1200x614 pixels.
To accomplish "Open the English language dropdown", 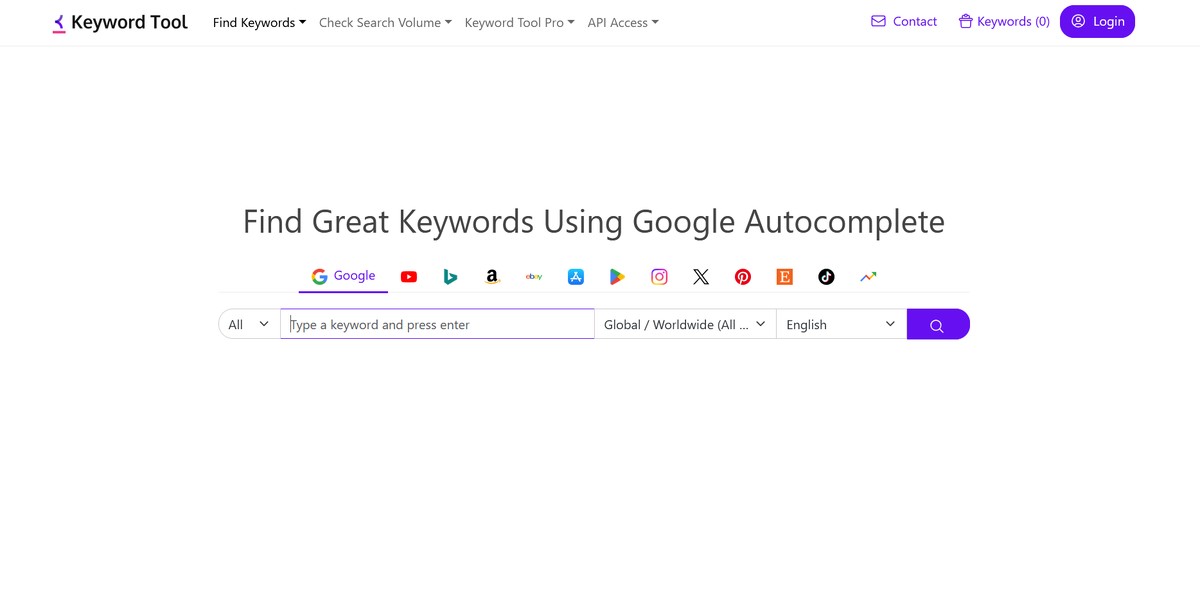I will click(x=841, y=324).
